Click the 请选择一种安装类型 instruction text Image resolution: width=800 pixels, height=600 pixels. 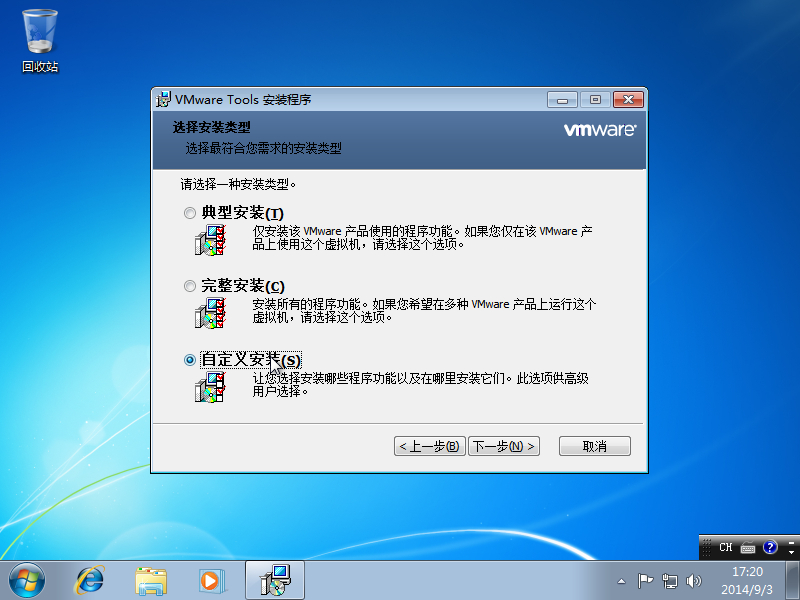[238, 184]
